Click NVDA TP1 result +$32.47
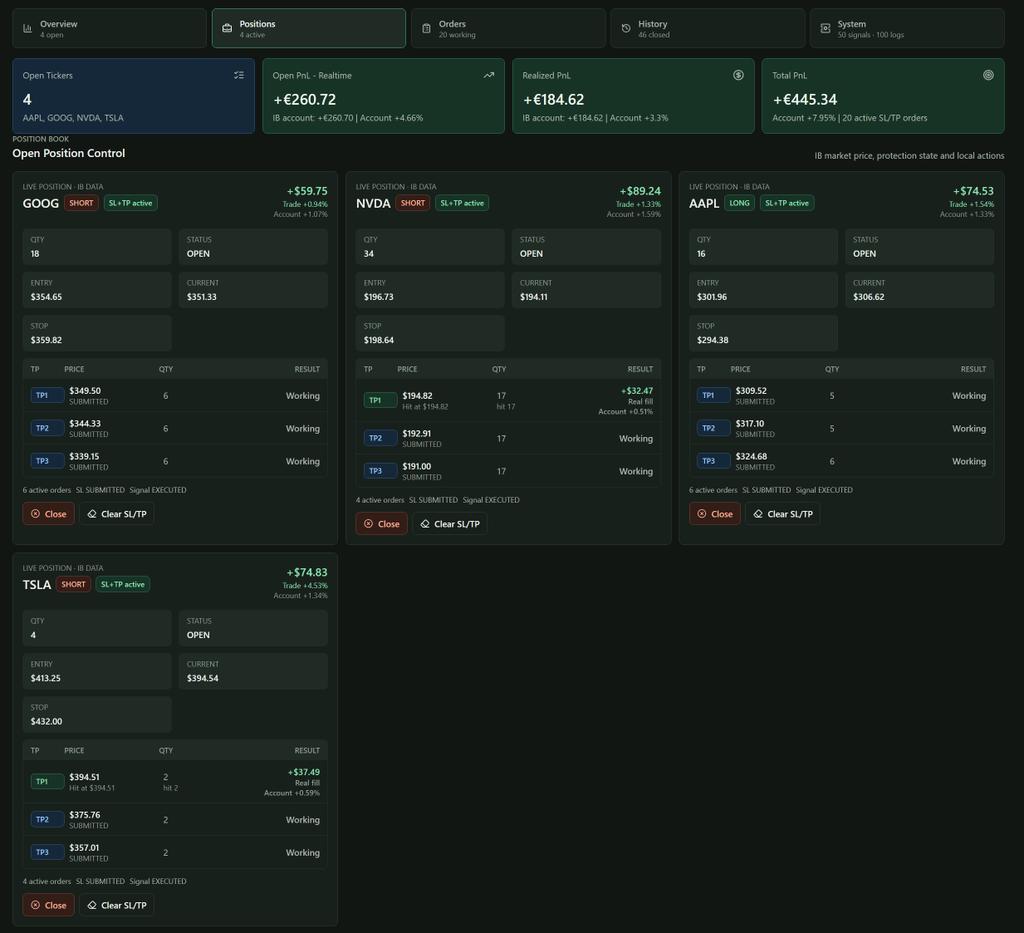 (x=637, y=390)
